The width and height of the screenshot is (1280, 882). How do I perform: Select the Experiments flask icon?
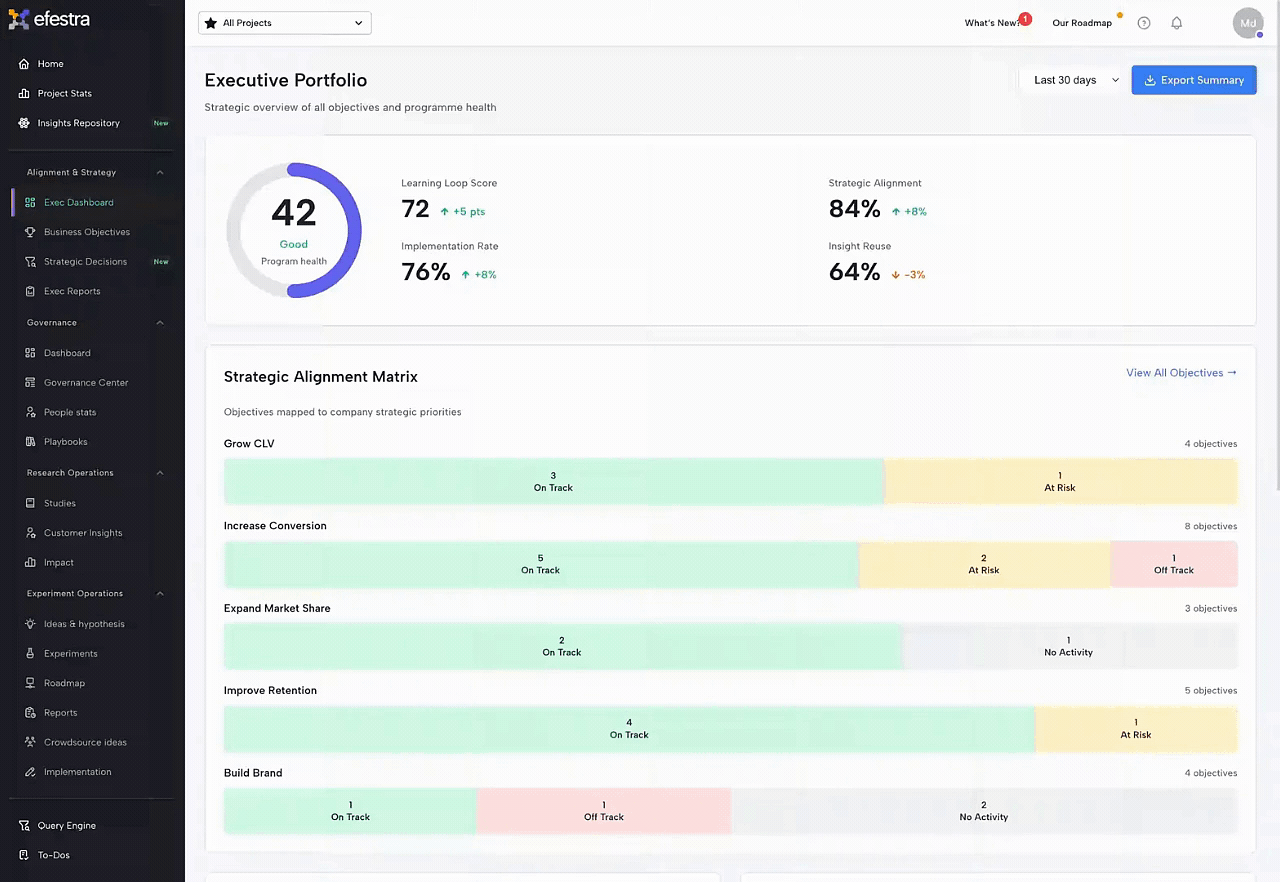click(31, 654)
